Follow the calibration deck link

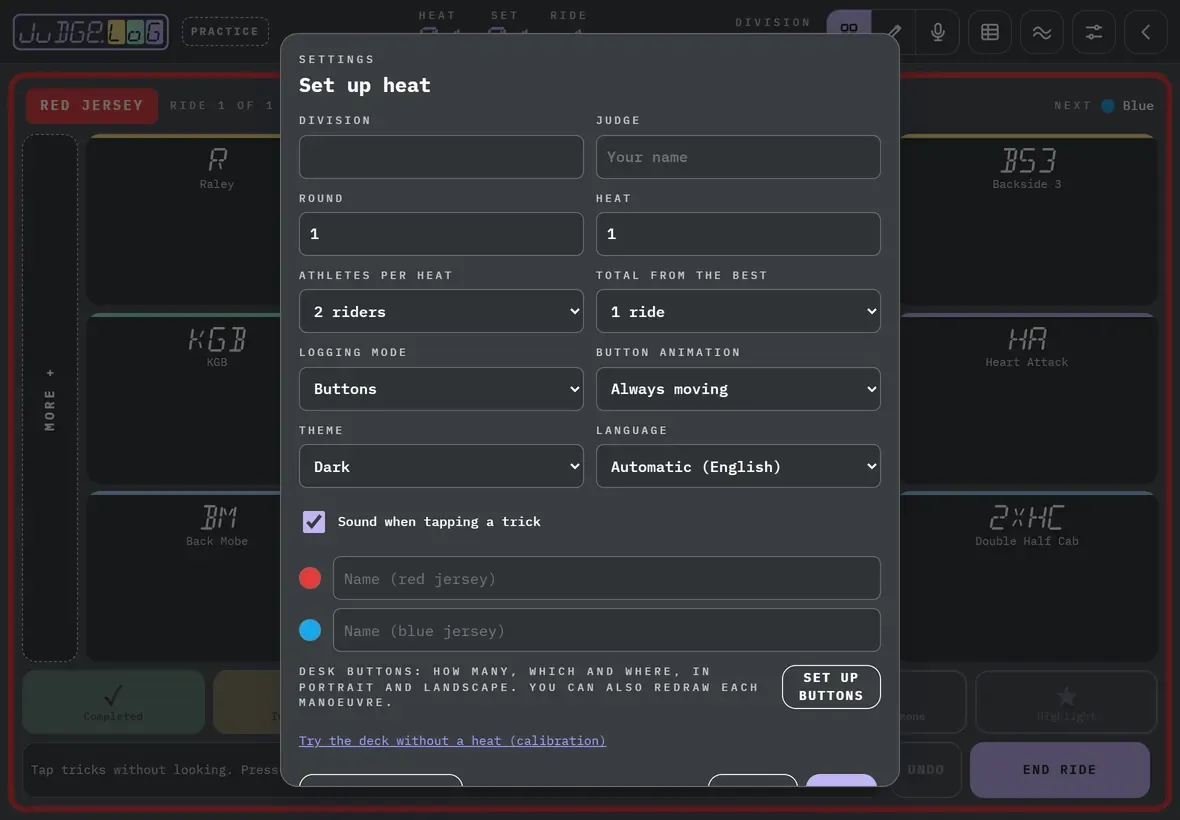[x=452, y=740]
